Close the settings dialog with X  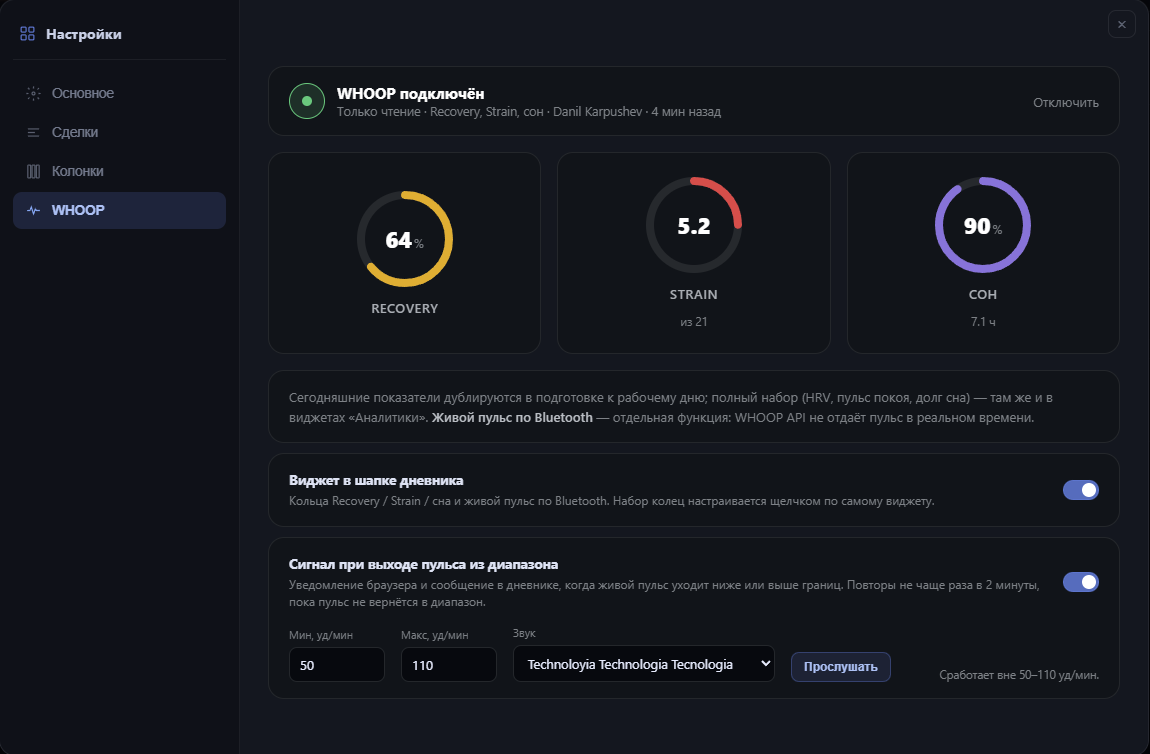click(x=1121, y=24)
